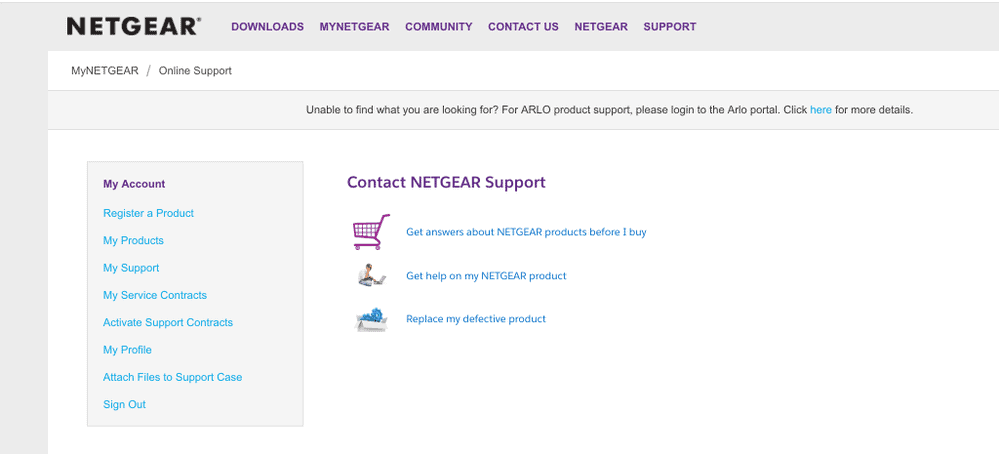Open My Profile
Viewport: 999px width, 454px height.
click(127, 350)
